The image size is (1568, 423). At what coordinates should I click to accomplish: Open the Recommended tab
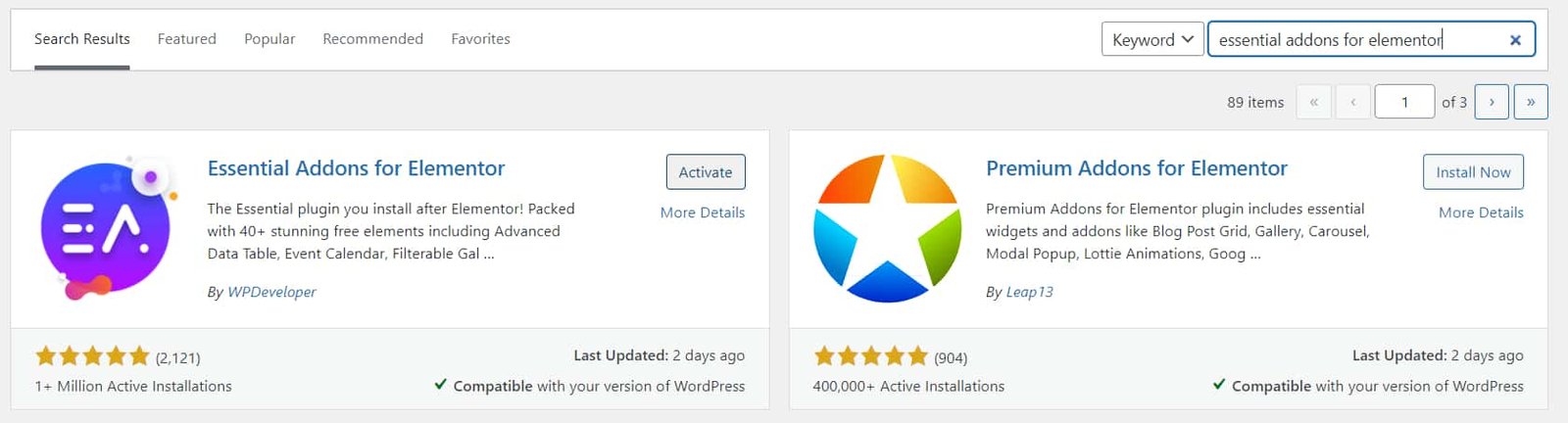tap(372, 39)
